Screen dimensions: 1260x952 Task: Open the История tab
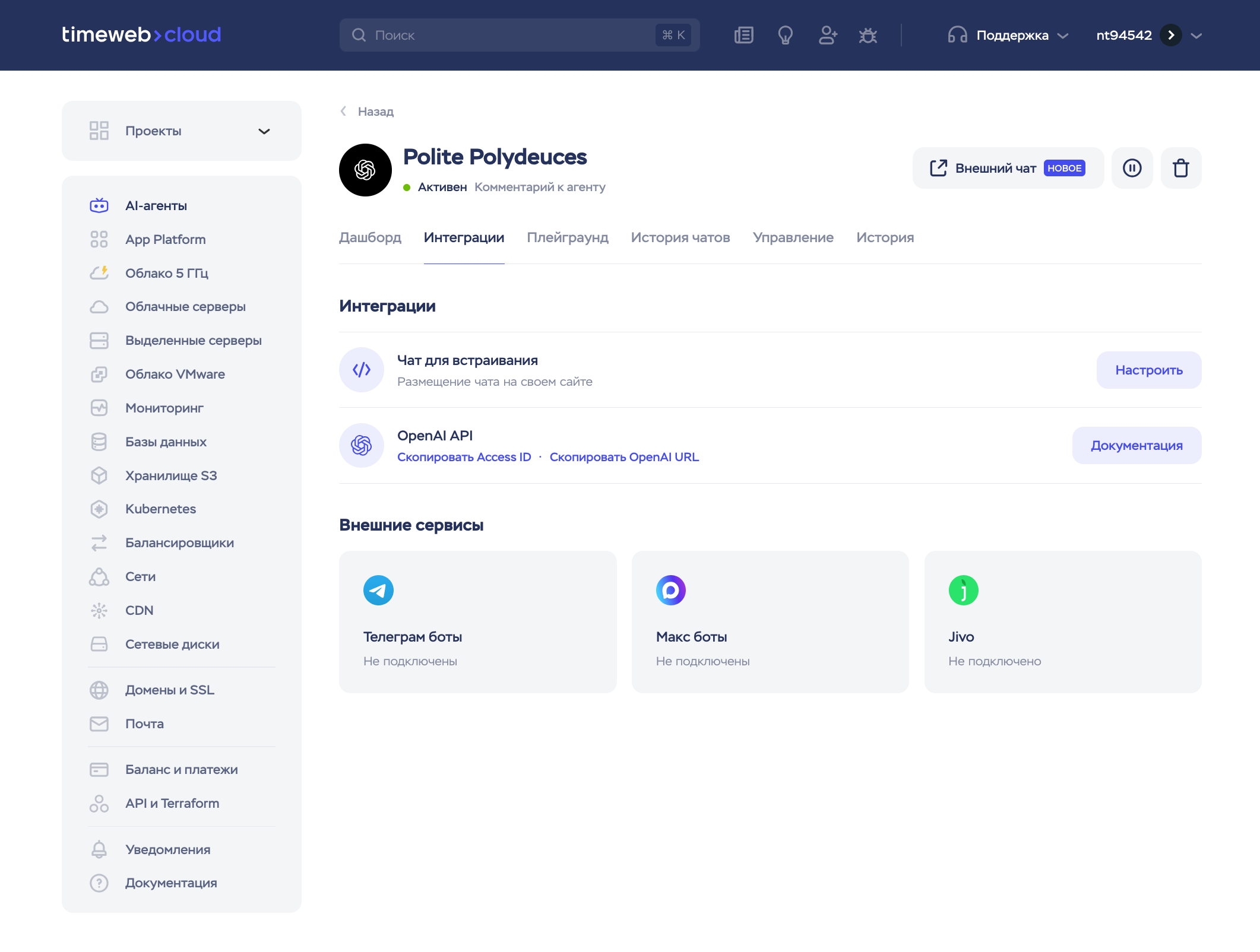point(885,237)
